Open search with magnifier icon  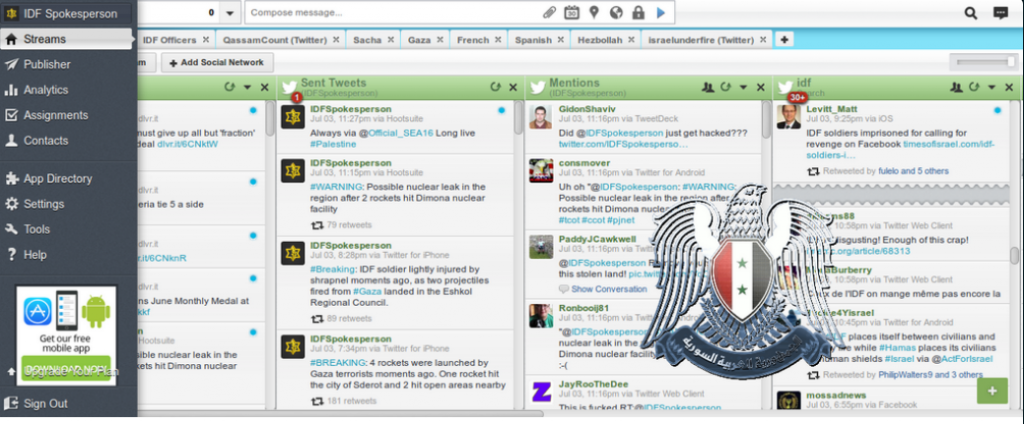point(971,12)
